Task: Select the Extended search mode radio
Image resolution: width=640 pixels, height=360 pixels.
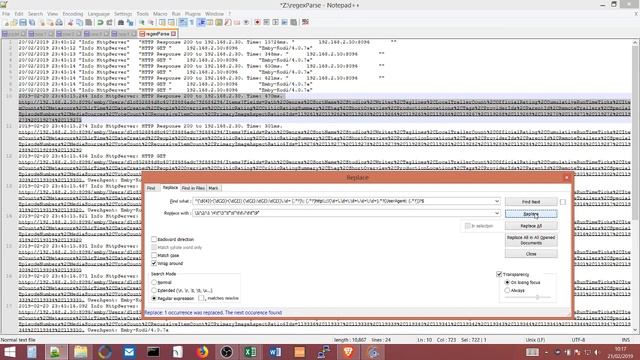Action: tap(154, 290)
